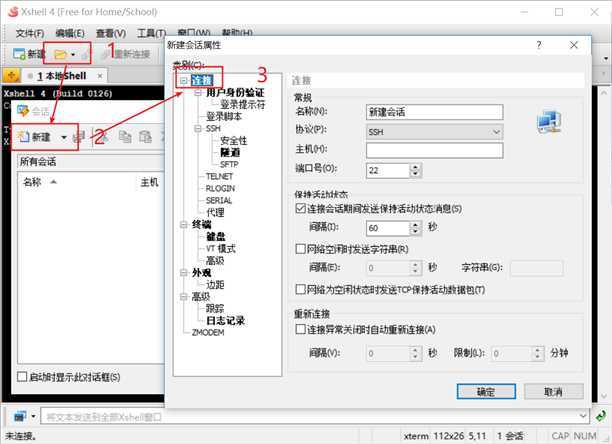
Task: Collapse the SSH tree node
Action: click(x=198, y=128)
